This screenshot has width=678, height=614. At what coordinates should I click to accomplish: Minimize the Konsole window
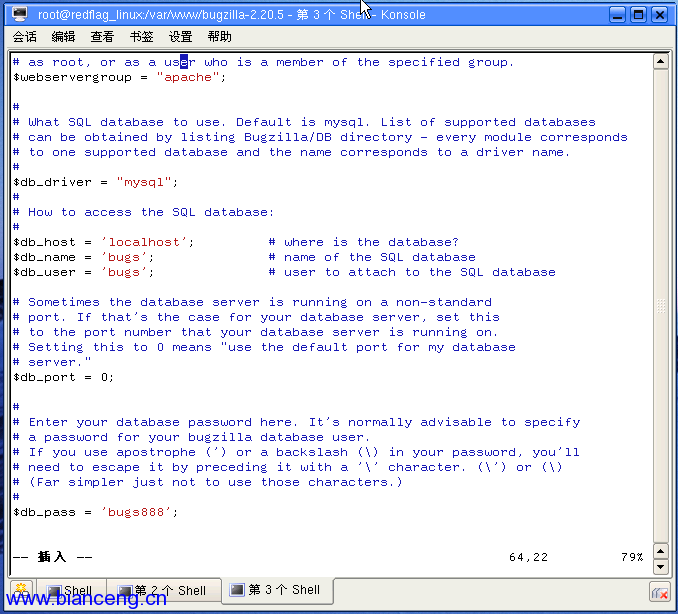tap(617, 15)
